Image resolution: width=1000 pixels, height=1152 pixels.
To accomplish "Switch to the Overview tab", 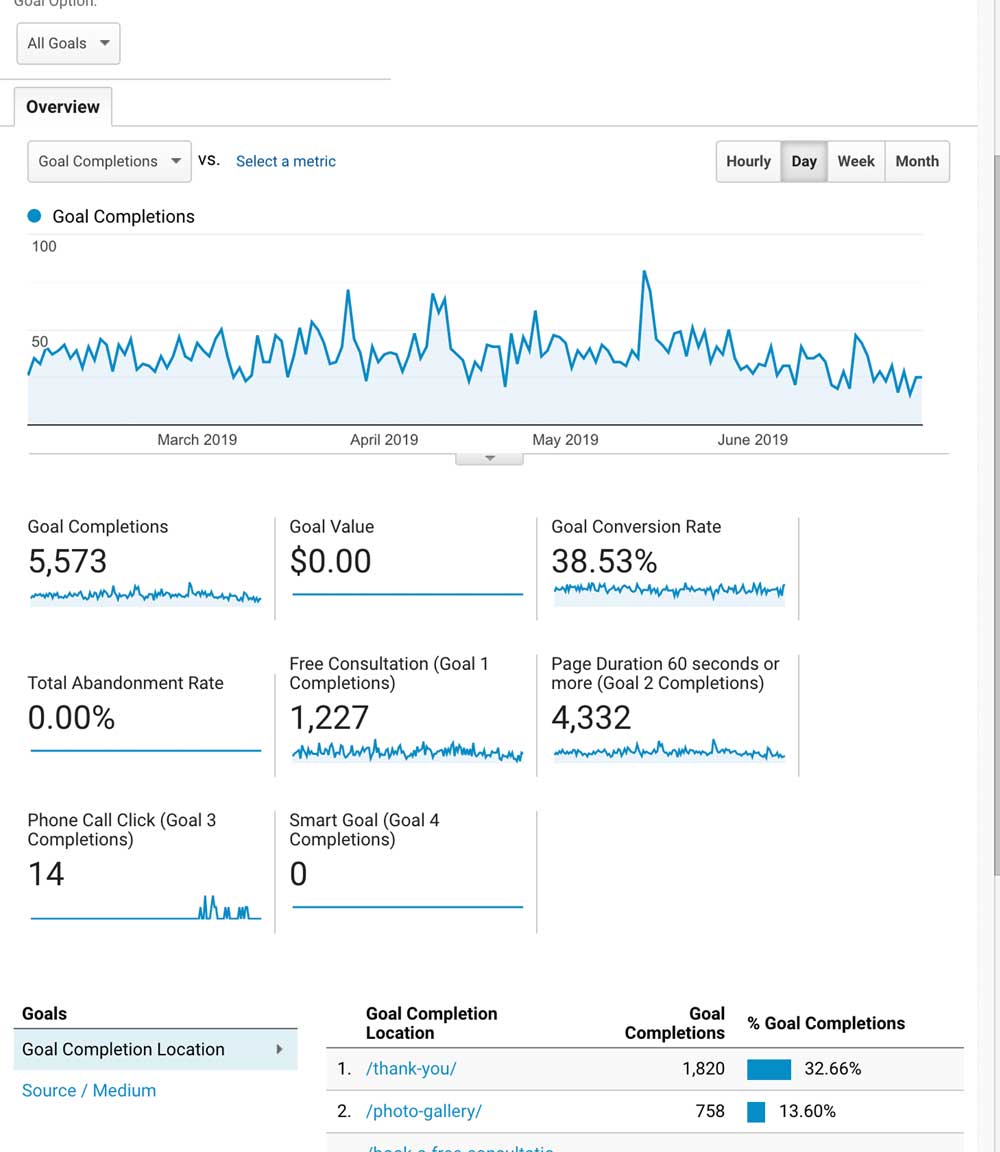I will 63,107.
